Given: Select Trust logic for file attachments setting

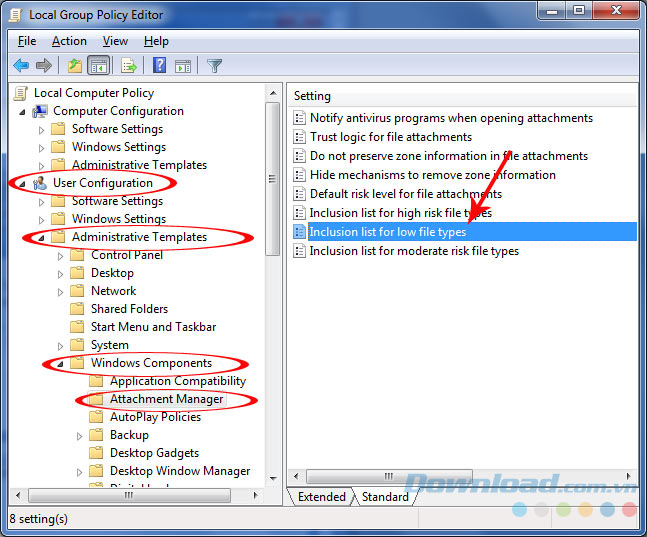Looking at the screenshot, I should click(x=390, y=137).
